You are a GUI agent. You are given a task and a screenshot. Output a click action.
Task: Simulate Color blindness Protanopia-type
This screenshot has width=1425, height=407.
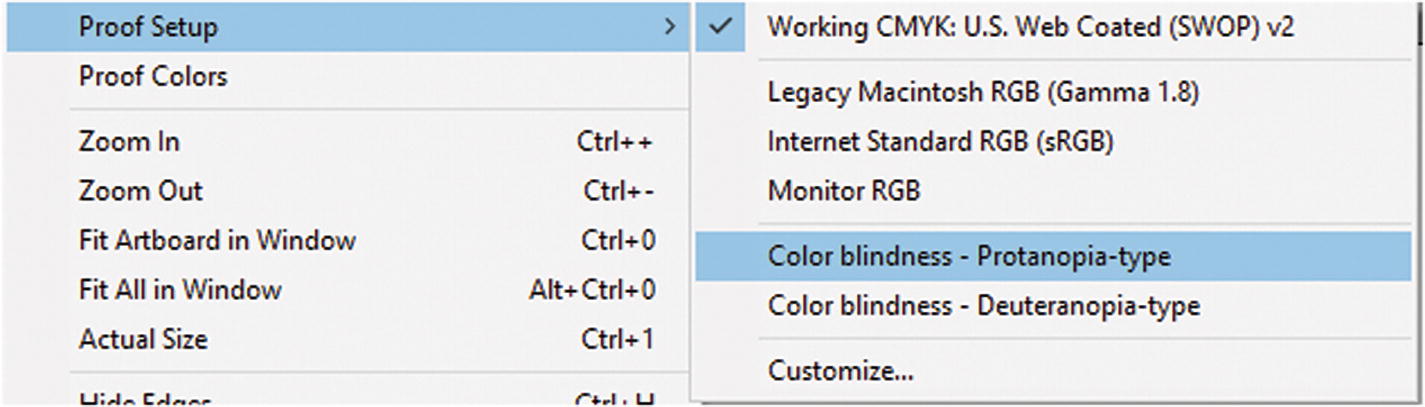[968, 257]
